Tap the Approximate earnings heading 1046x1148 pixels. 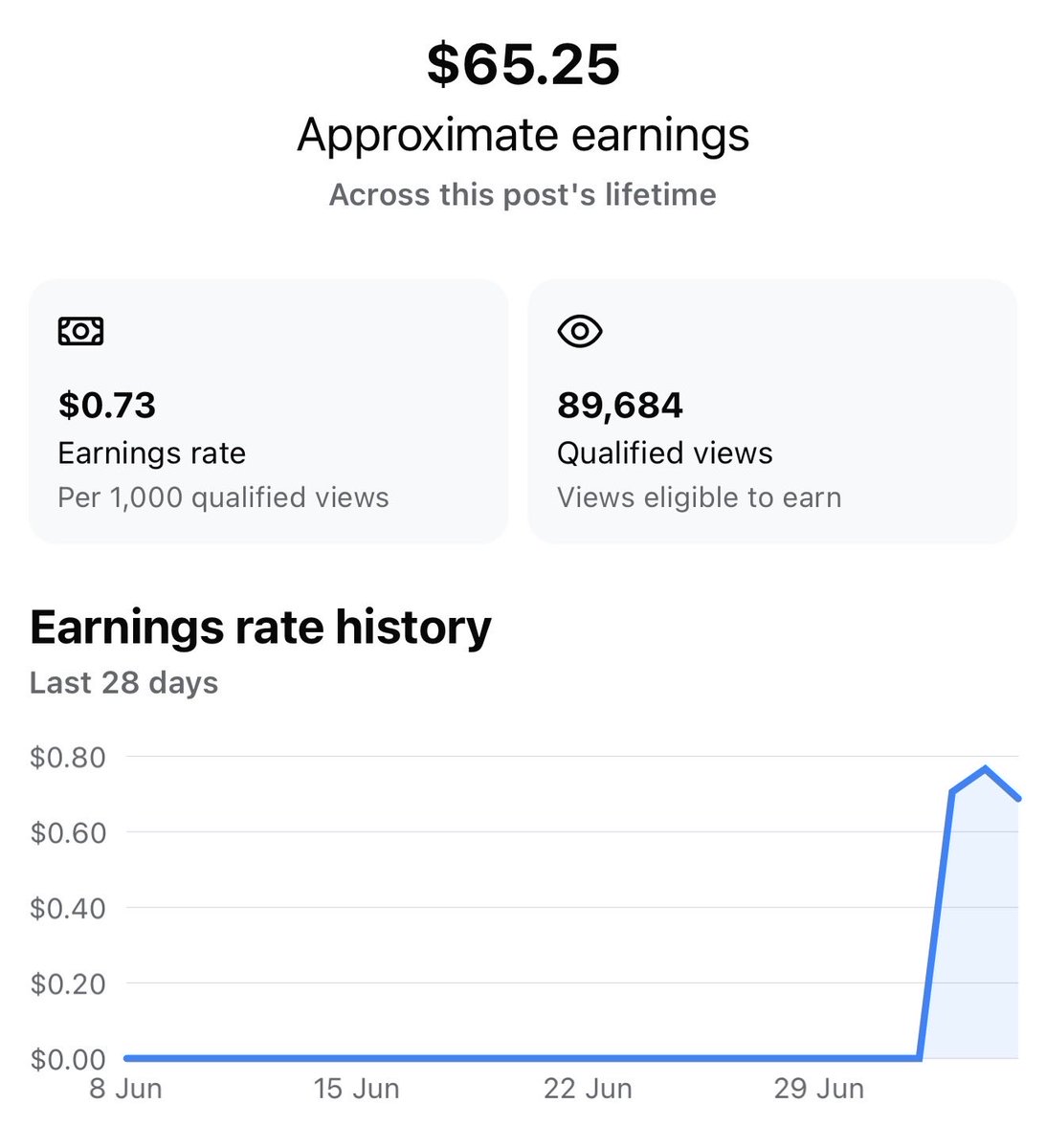[523, 135]
